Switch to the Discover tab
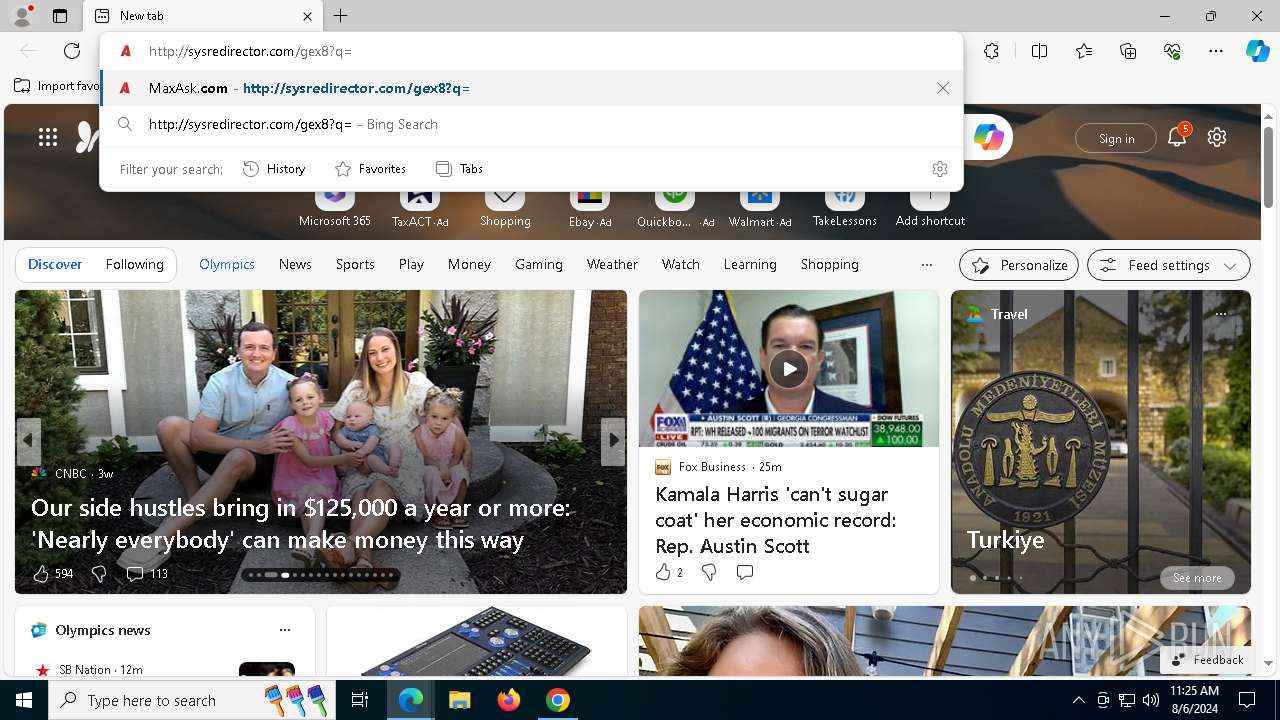The image size is (1280, 720). (55, 264)
